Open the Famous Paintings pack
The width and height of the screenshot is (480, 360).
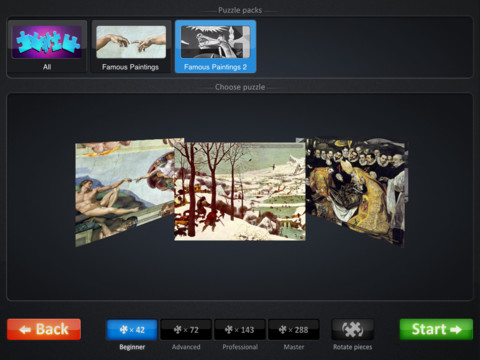131,46
